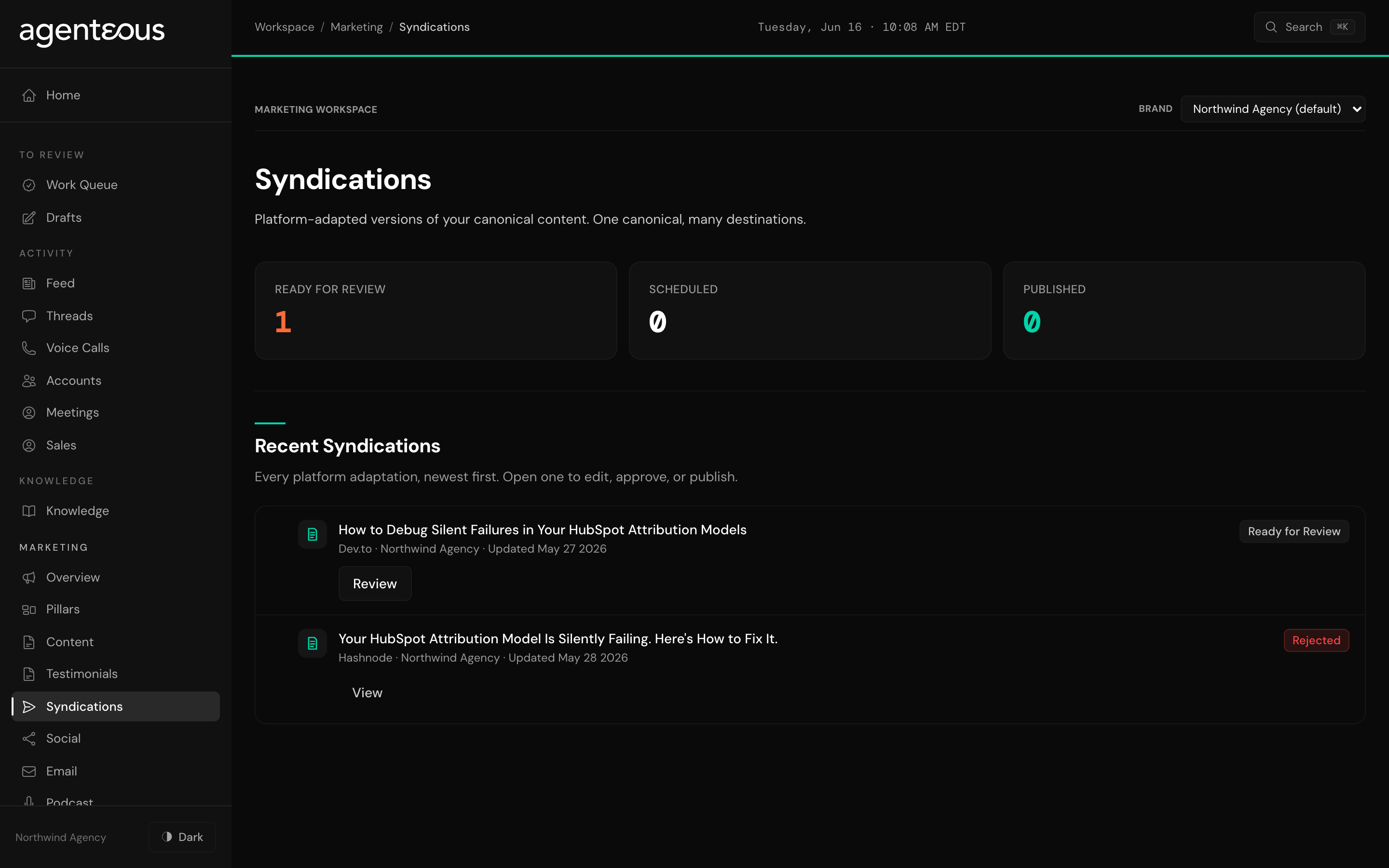Open How to Debug Silent Failures title
This screenshot has height=868, width=1389.
click(543, 530)
